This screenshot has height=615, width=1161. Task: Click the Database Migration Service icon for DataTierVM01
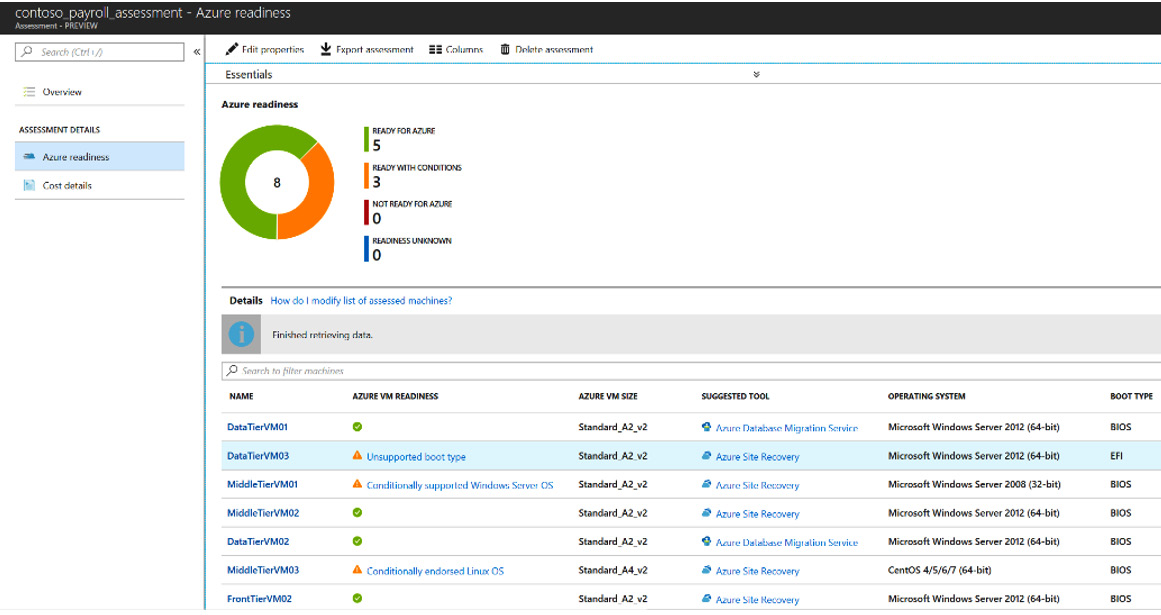coord(706,427)
